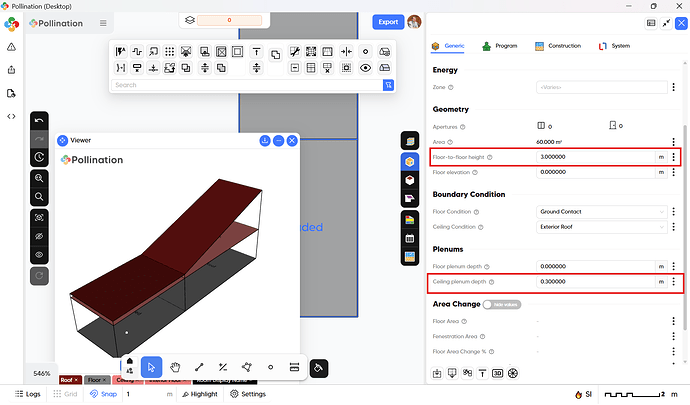Open the history clock button

[39, 157]
